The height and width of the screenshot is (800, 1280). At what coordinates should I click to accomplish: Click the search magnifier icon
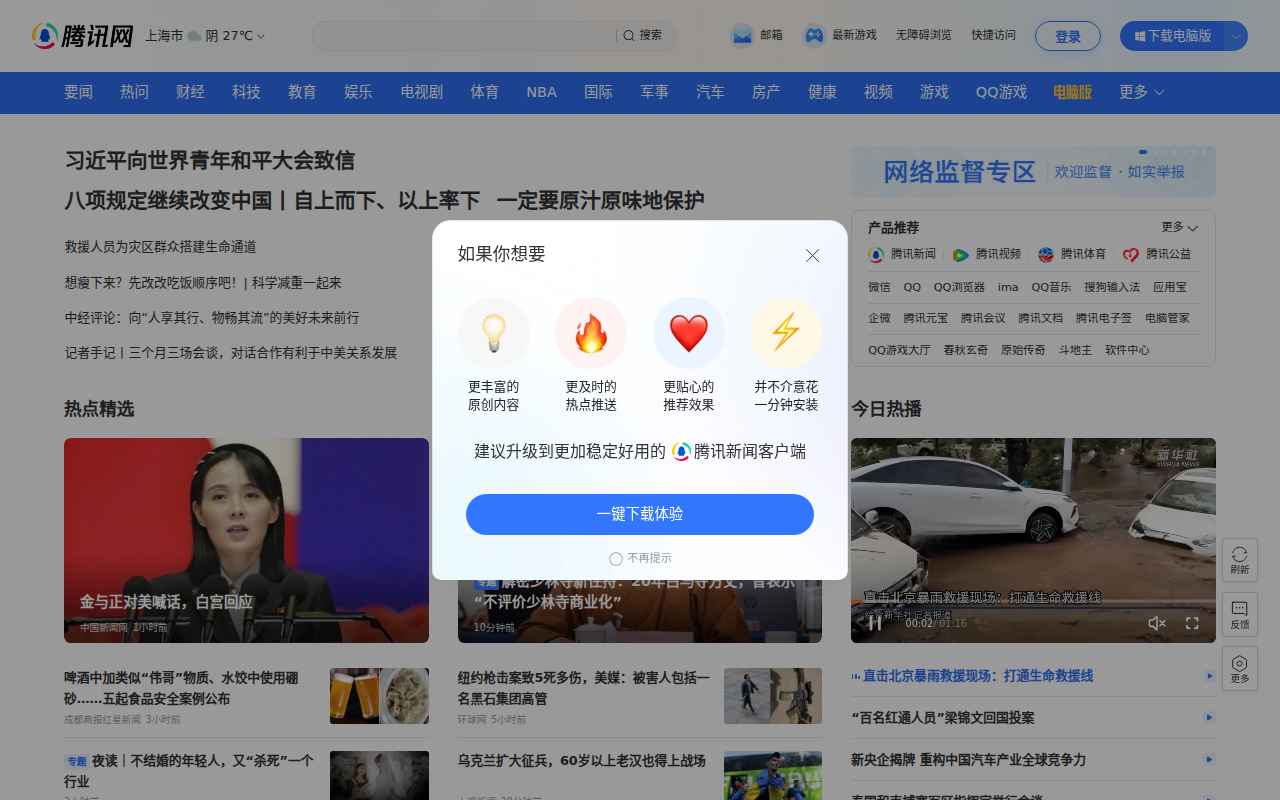click(629, 36)
